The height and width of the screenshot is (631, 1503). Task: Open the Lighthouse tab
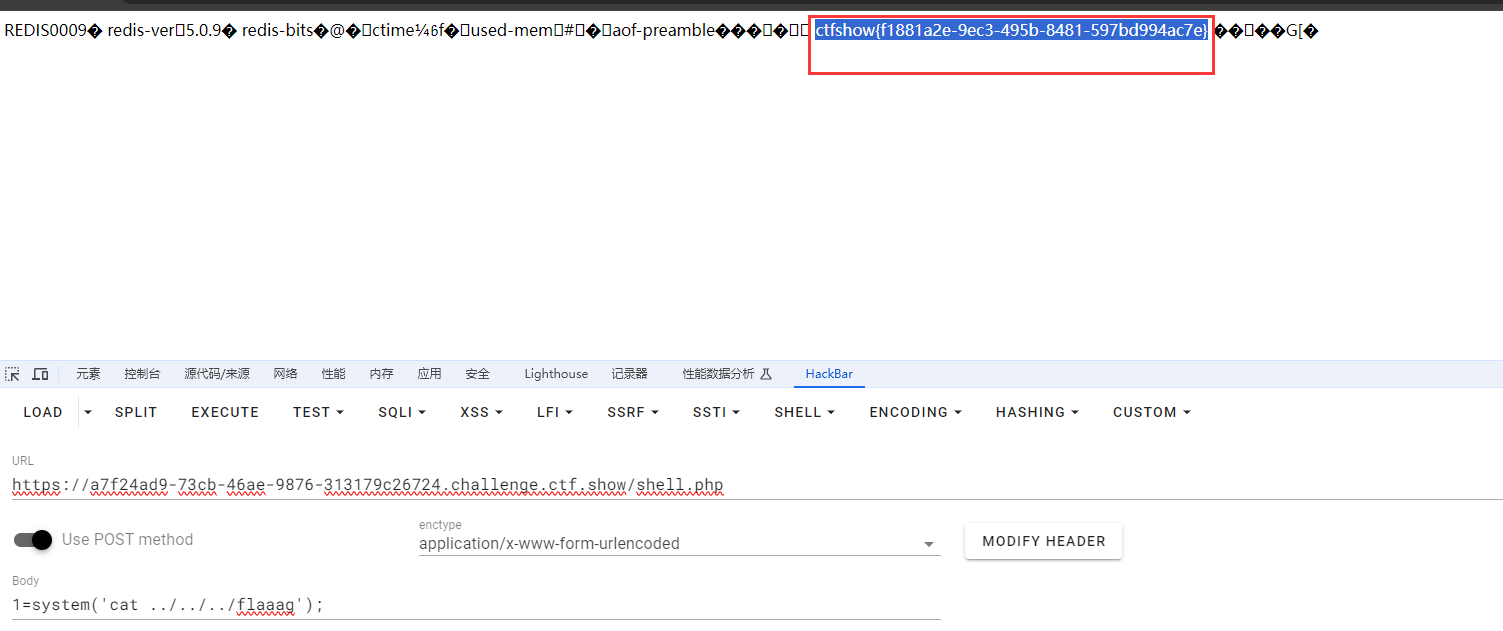pos(556,374)
